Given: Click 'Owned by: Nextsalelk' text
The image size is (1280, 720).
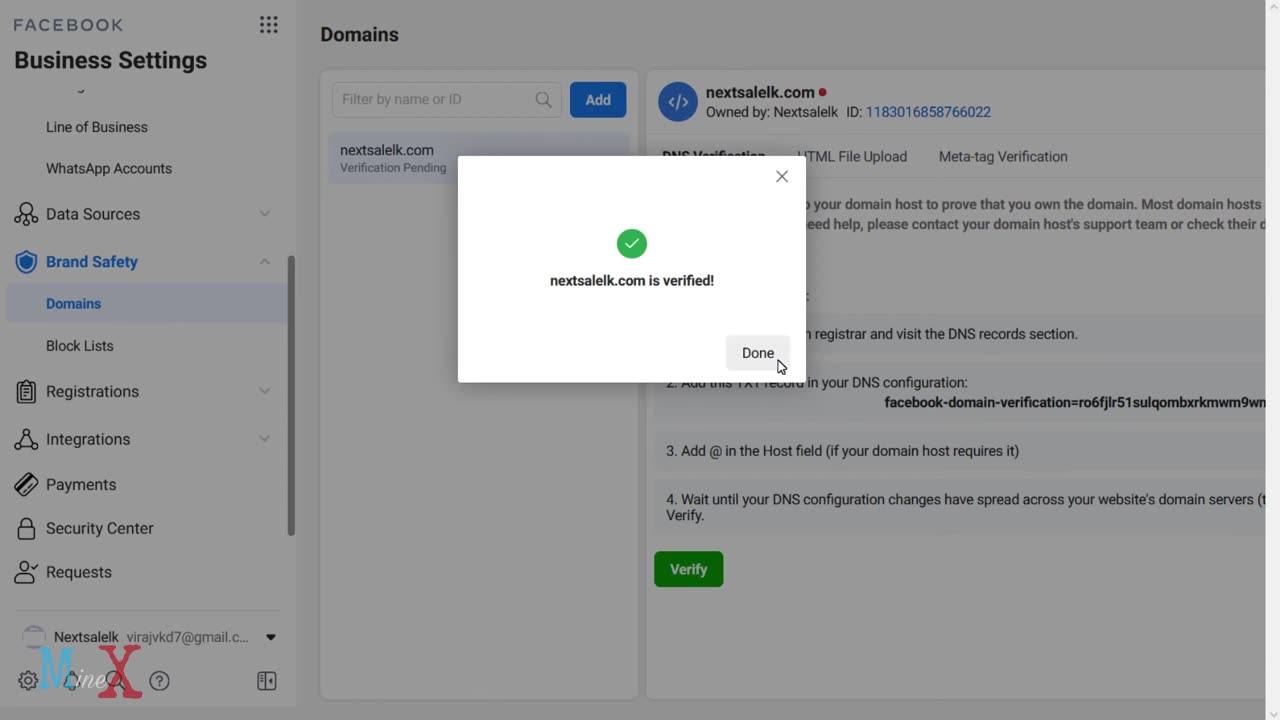Looking at the screenshot, I should tap(772, 112).
